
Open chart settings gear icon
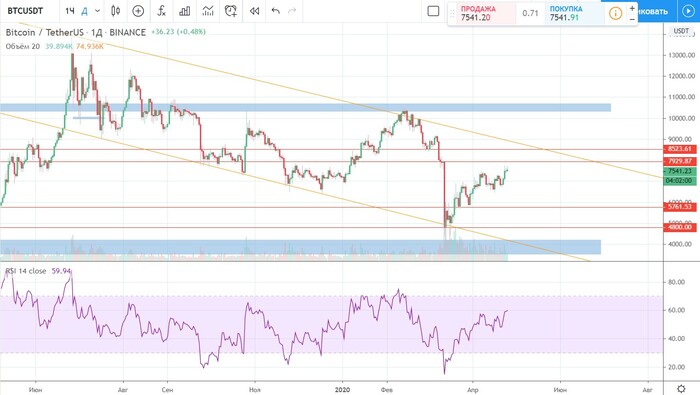point(681,389)
